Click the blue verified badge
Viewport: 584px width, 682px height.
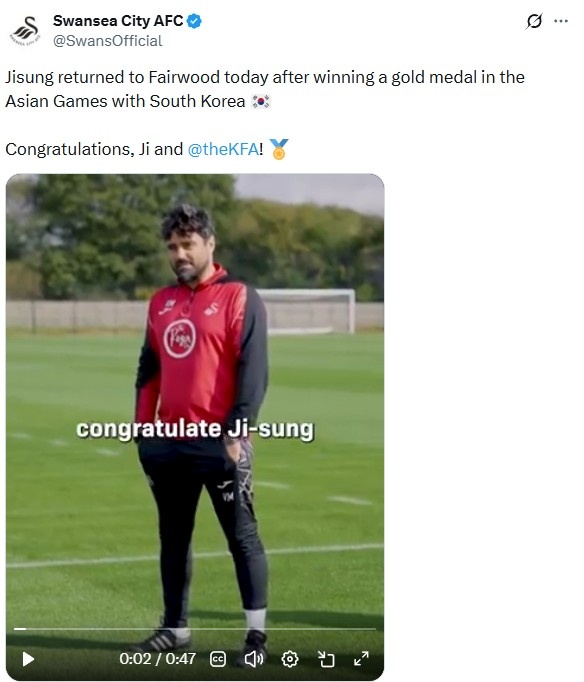point(194,21)
